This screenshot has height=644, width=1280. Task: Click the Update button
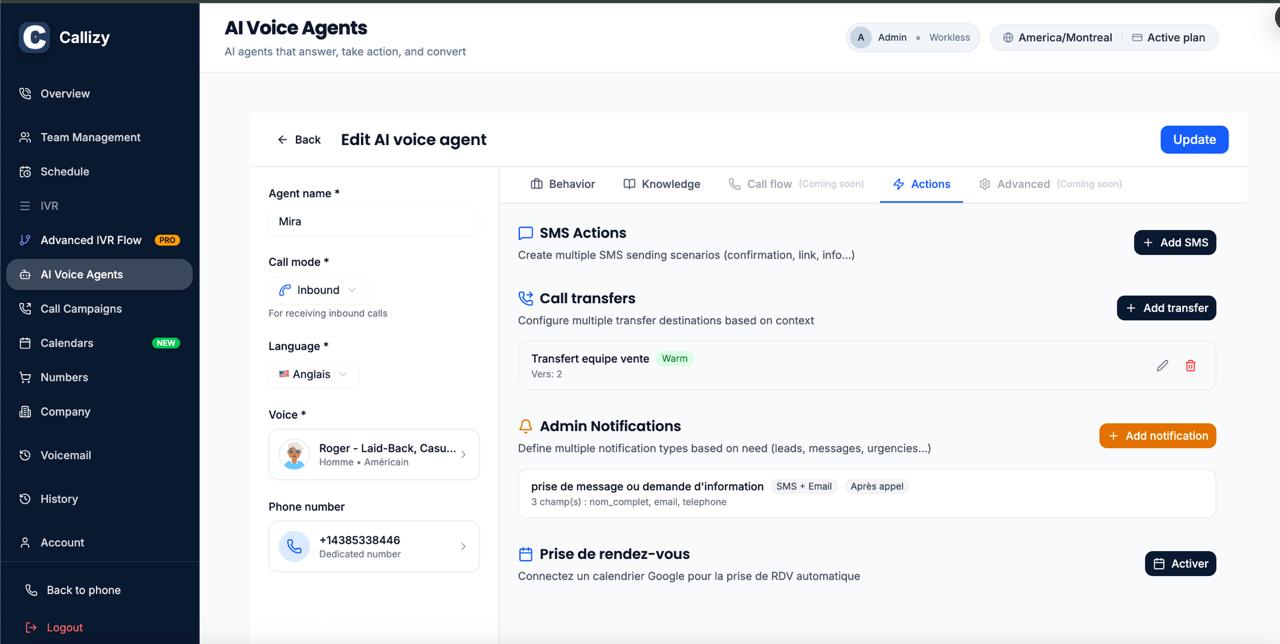1194,140
